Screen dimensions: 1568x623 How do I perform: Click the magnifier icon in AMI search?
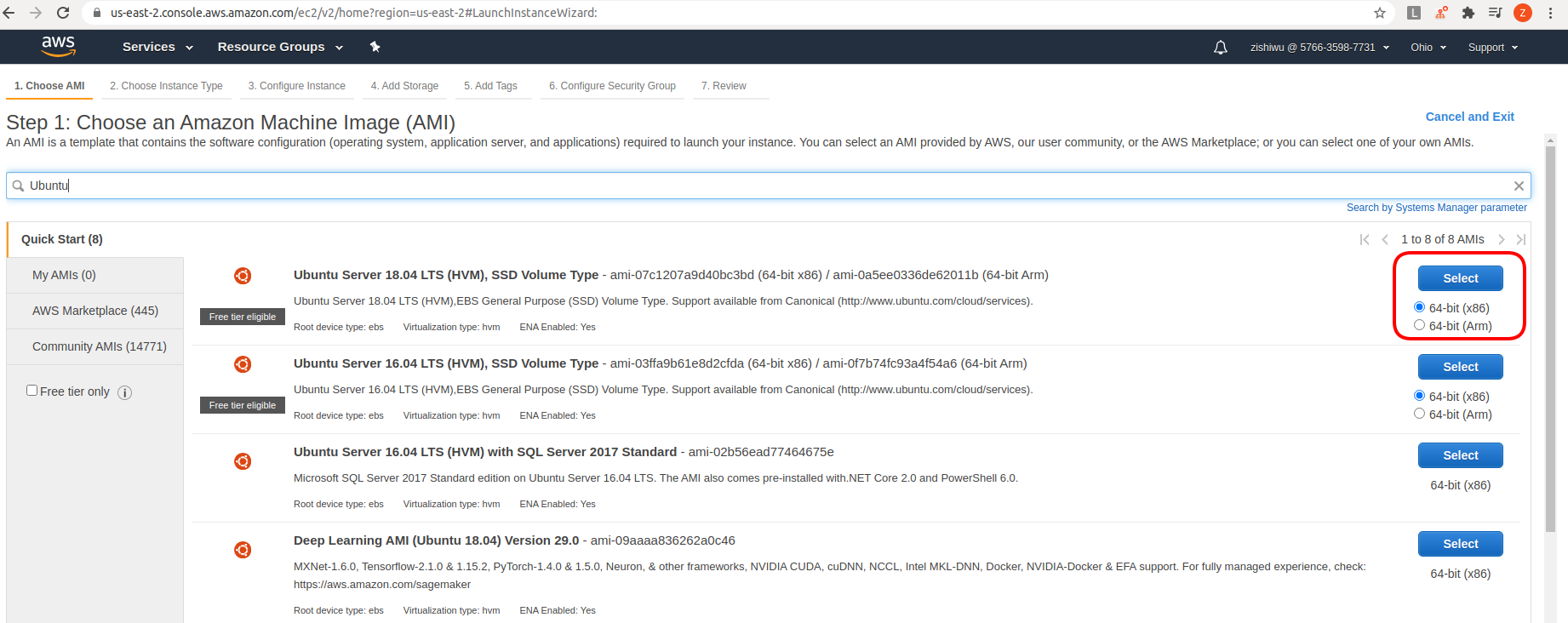[x=18, y=186]
